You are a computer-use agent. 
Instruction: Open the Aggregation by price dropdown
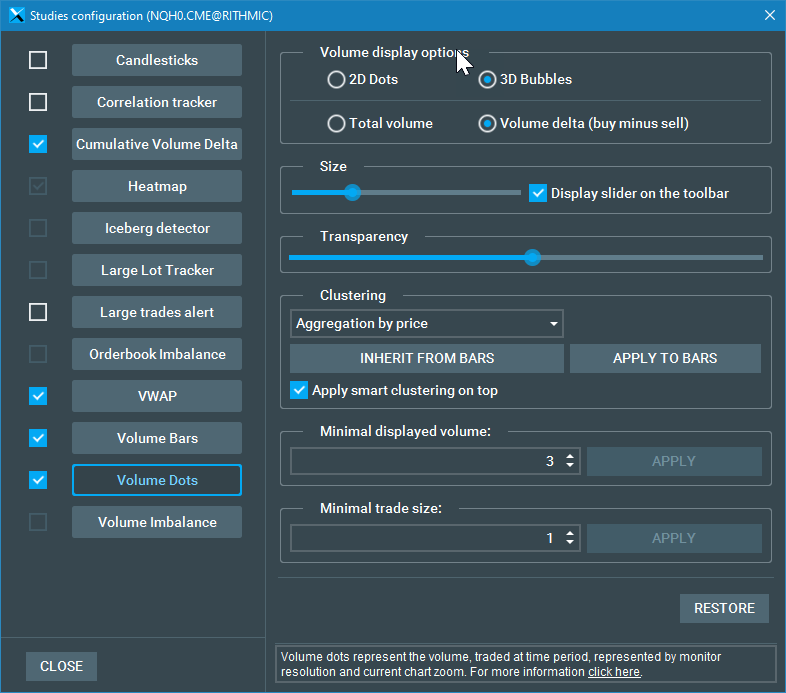(x=427, y=324)
